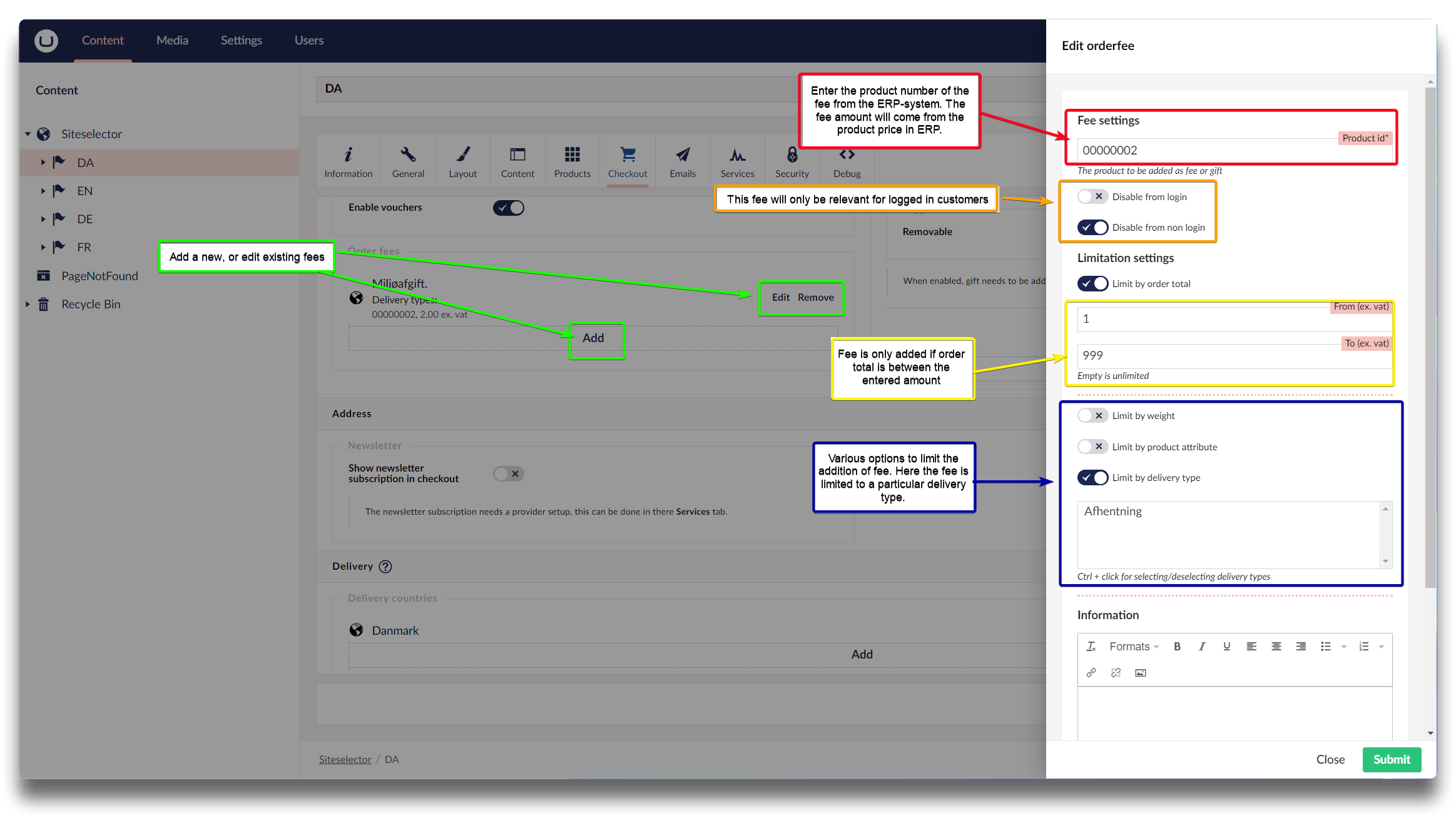The height and width of the screenshot is (818, 1456).
Task: Open the Formats dropdown
Action: [x=1134, y=647]
